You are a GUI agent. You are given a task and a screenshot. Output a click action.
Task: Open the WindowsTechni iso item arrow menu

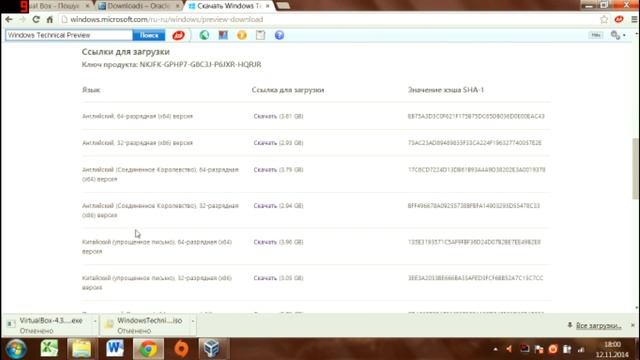(193, 321)
